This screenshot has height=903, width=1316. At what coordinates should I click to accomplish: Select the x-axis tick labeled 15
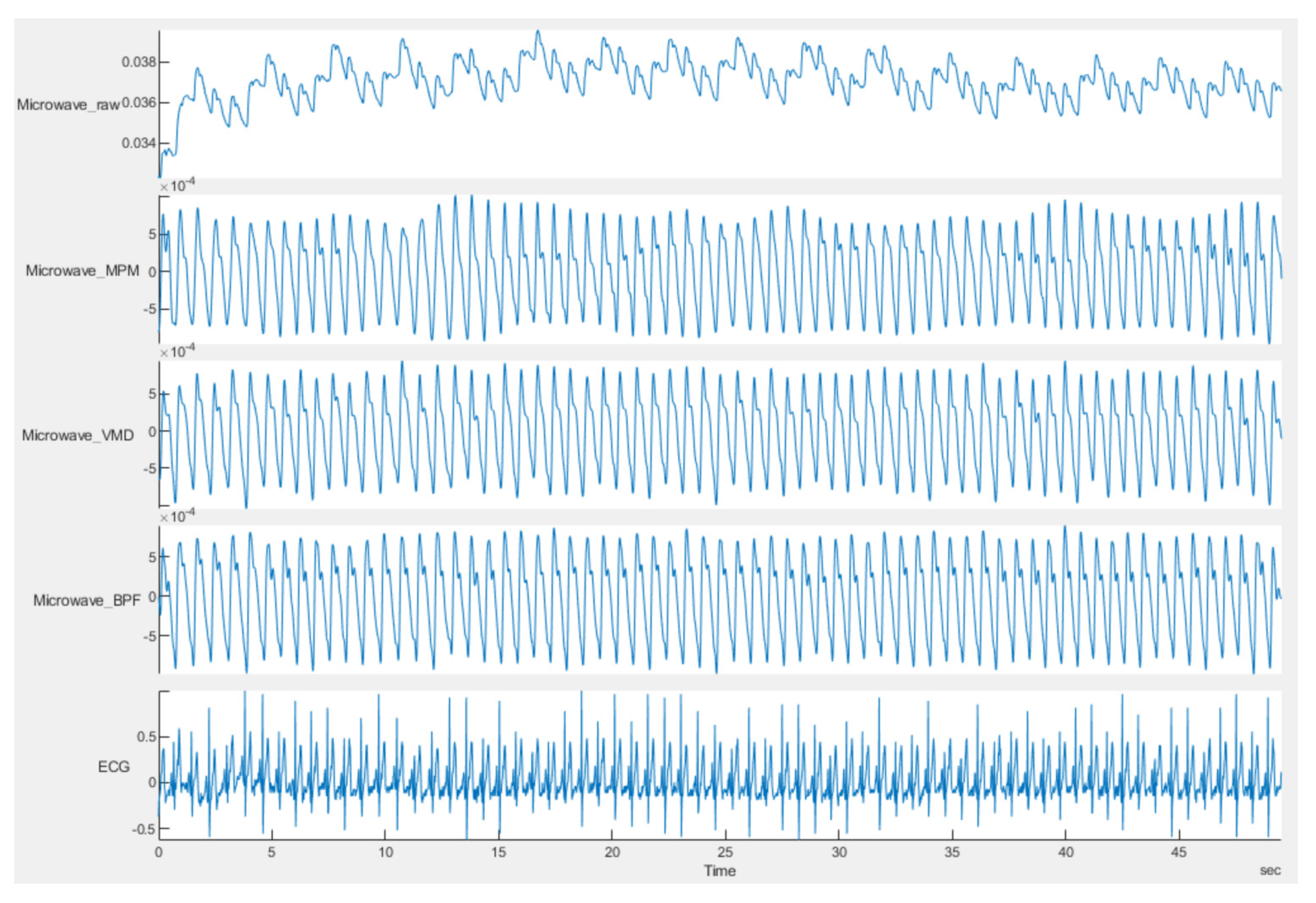tap(498, 852)
